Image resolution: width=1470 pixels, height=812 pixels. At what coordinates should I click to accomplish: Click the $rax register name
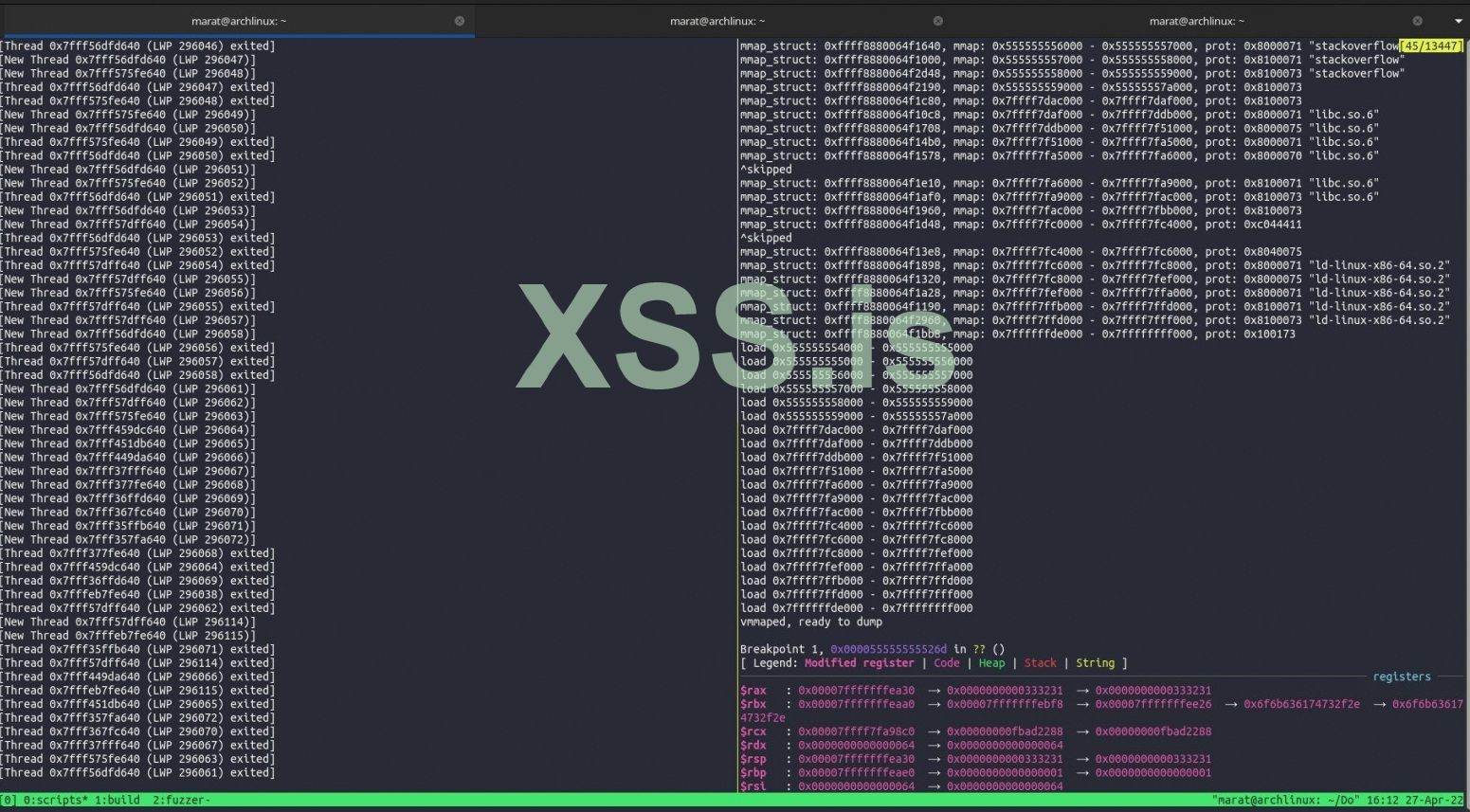pyautogui.click(x=753, y=691)
